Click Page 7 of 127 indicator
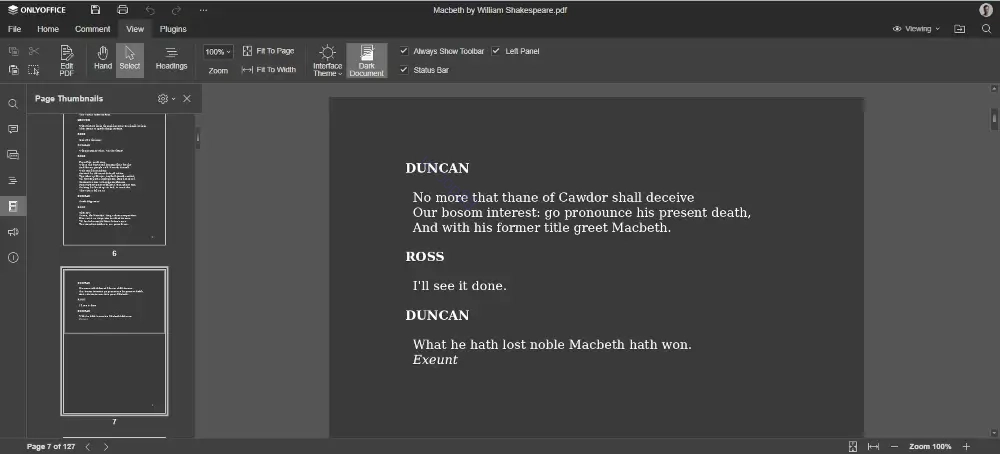The image size is (1000, 454). click(51, 447)
